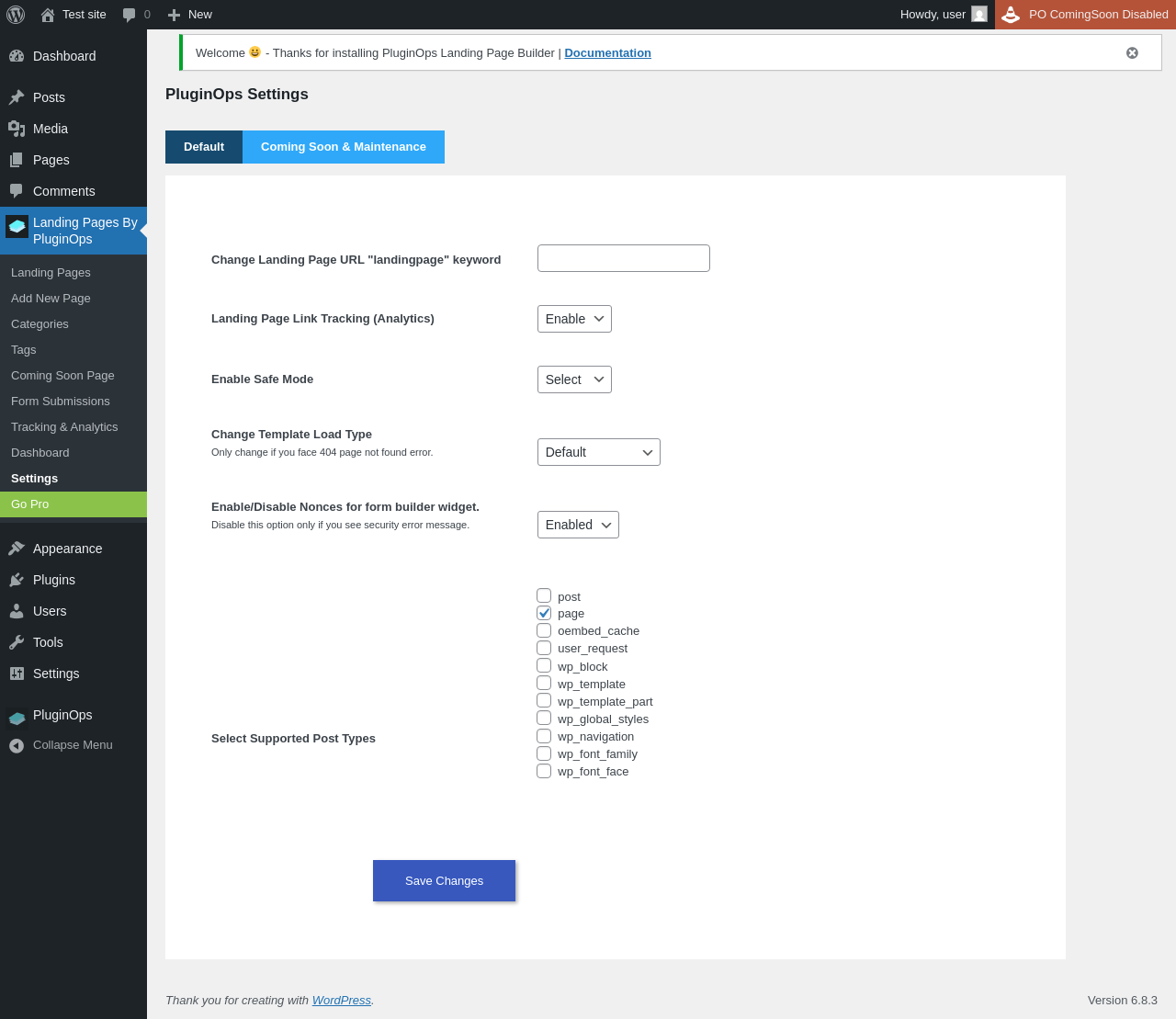Expand the Template Load Type Default dropdown
The width and height of the screenshot is (1176, 1019).
coord(599,452)
